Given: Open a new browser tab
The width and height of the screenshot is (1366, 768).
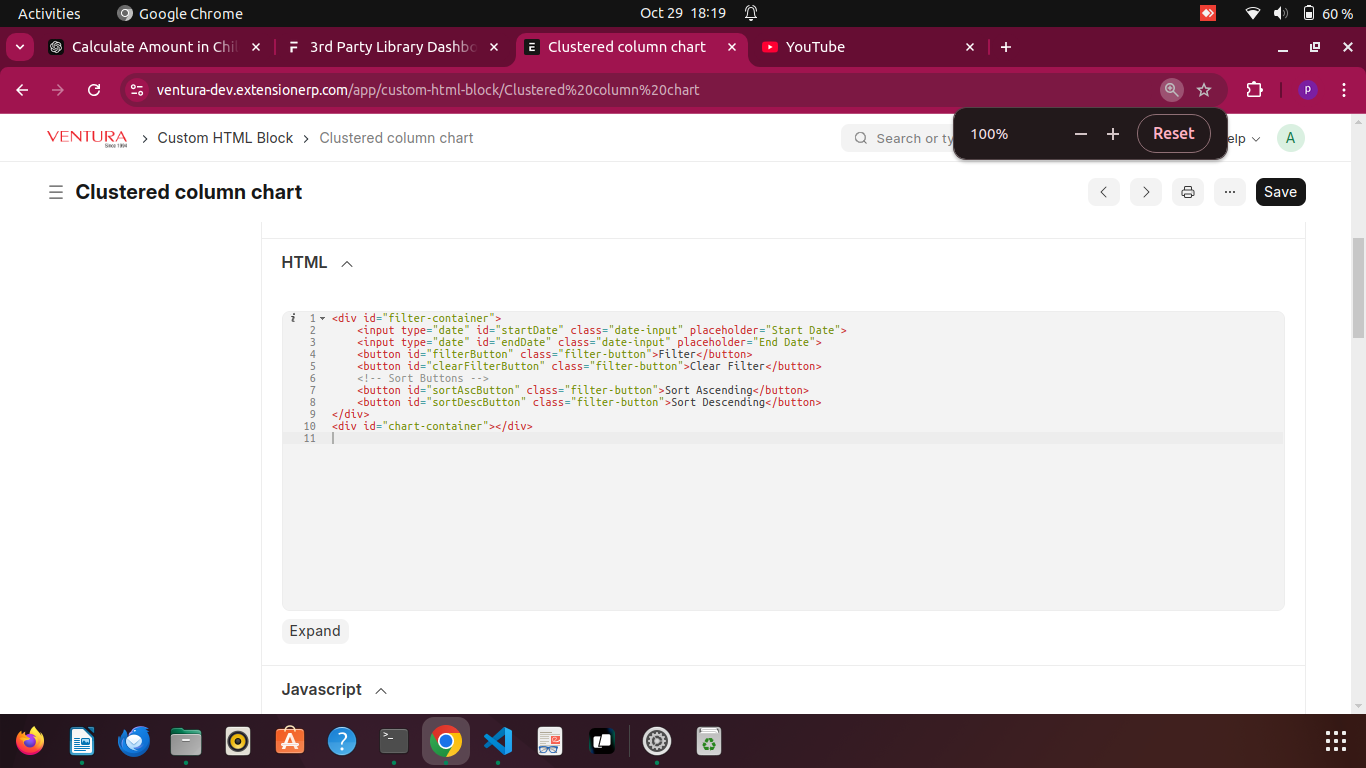Looking at the screenshot, I should [x=1006, y=47].
